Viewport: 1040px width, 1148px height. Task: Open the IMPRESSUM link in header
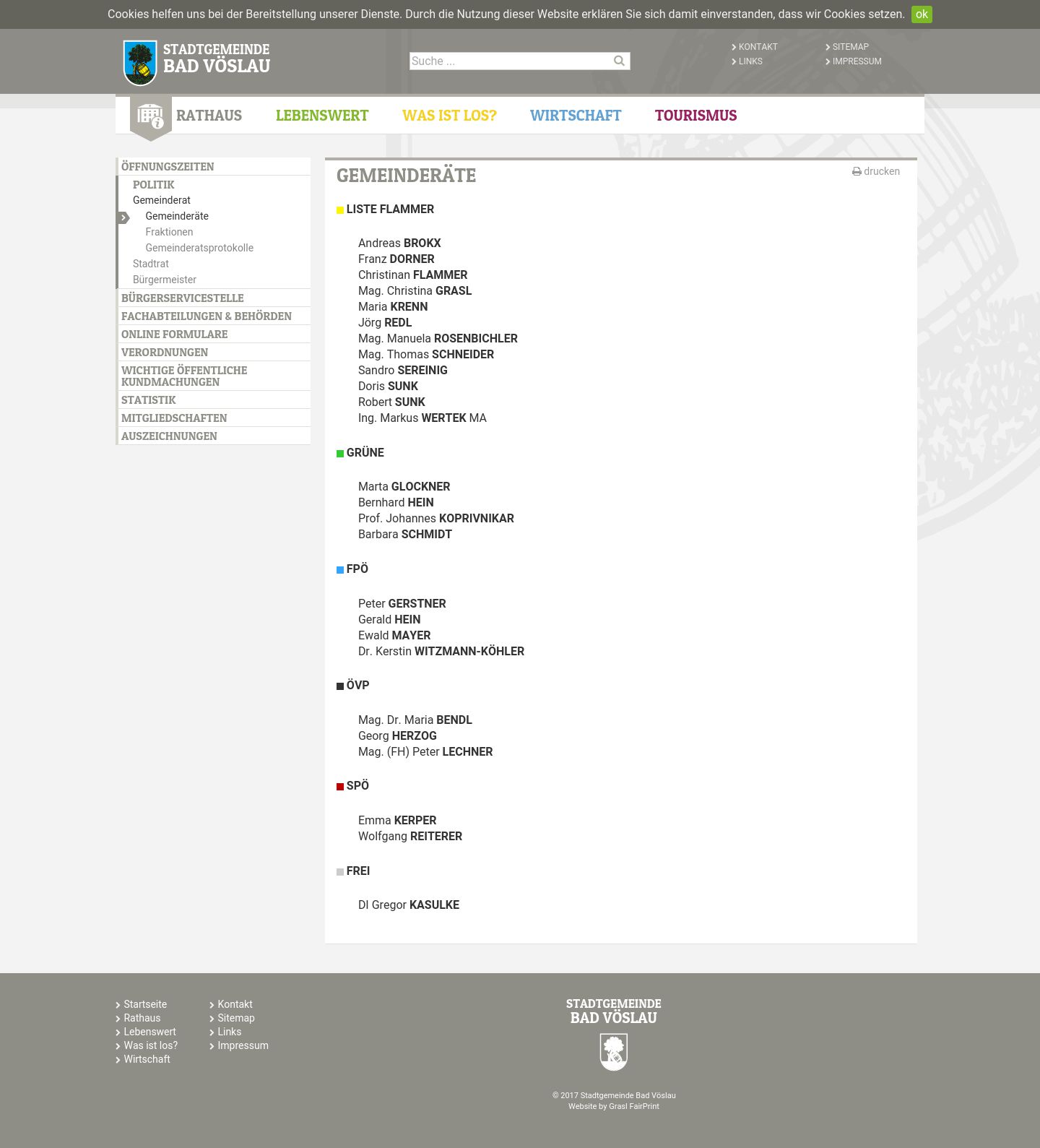coord(857,61)
